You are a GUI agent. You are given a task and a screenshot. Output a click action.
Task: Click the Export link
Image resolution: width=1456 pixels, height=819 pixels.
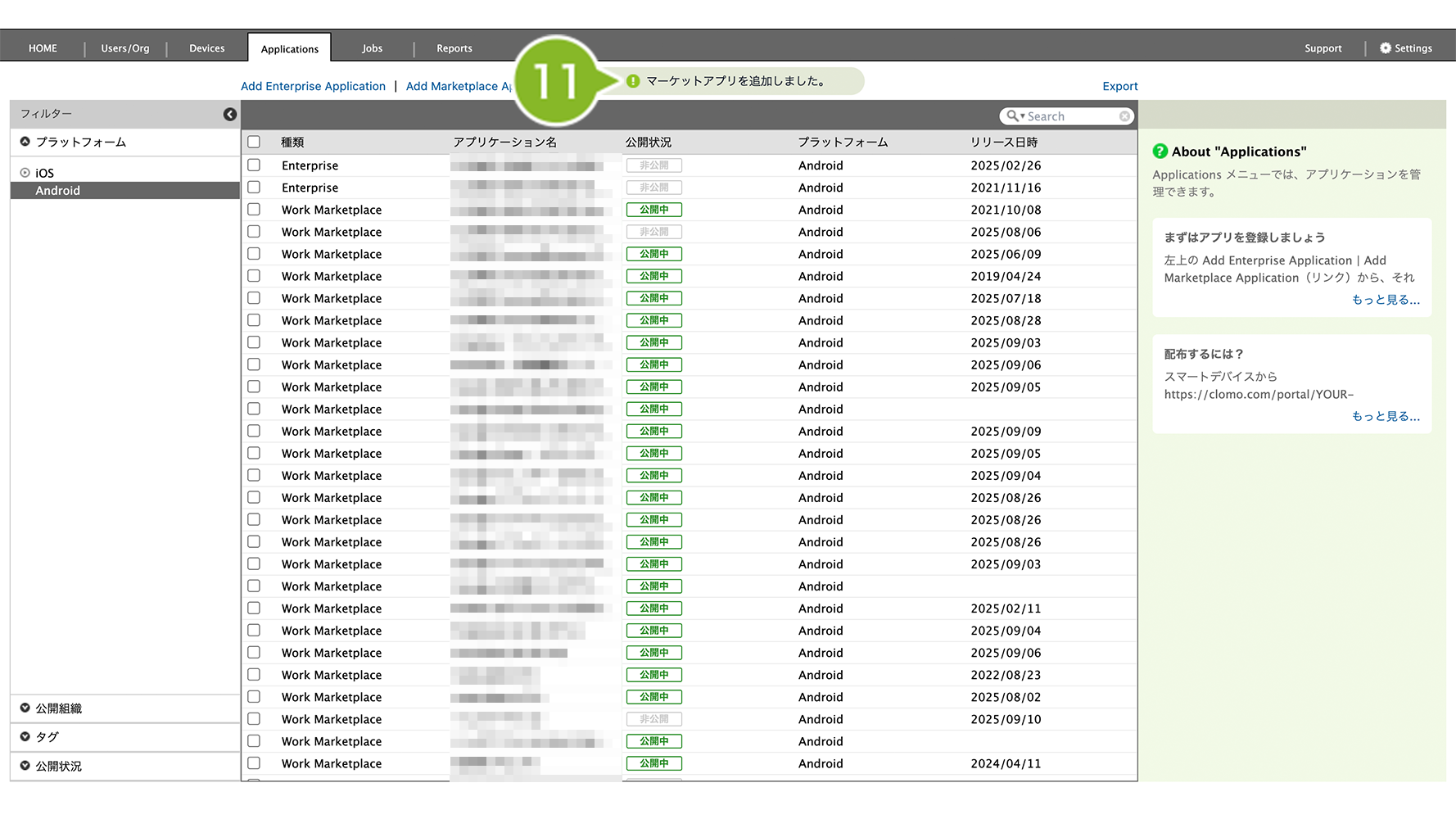pyautogui.click(x=1119, y=86)
